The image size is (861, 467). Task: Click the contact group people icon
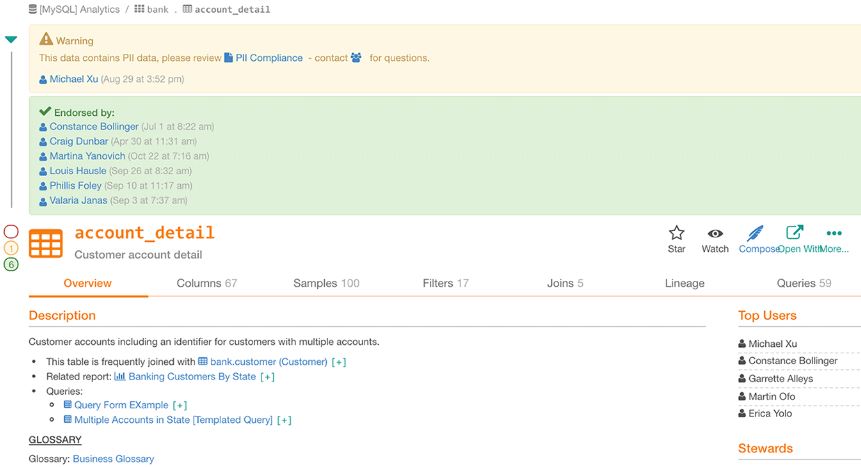pos(356,57)
